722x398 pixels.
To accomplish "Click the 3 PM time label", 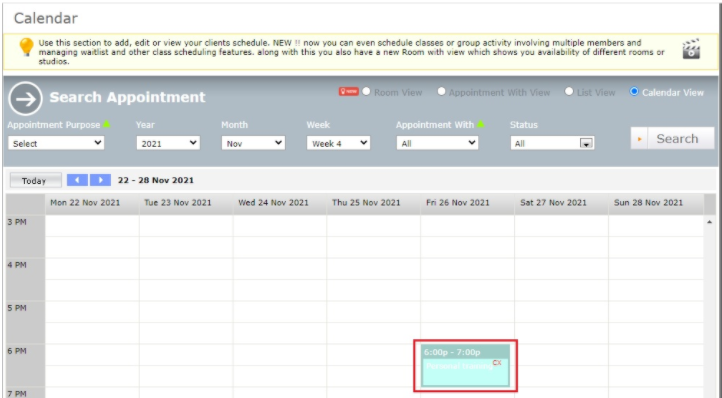I will [17, 222].
